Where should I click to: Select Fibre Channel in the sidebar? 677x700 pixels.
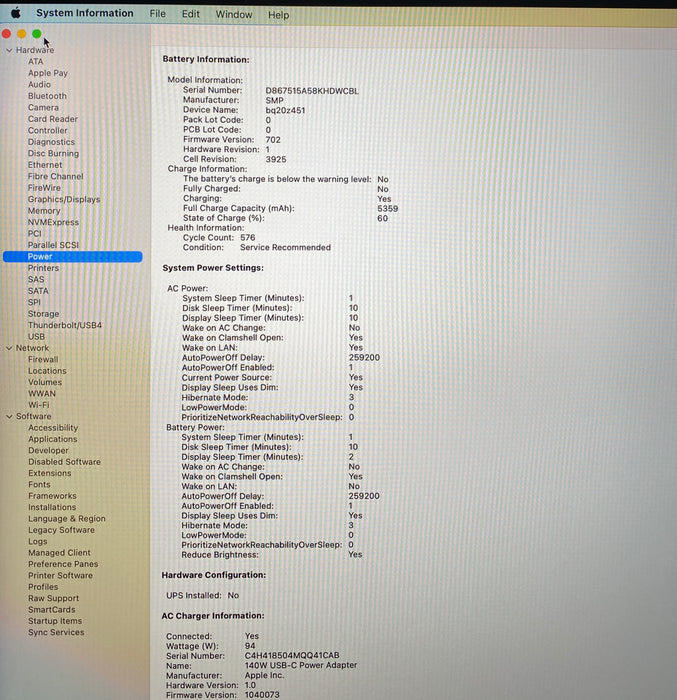pos(56,176)
